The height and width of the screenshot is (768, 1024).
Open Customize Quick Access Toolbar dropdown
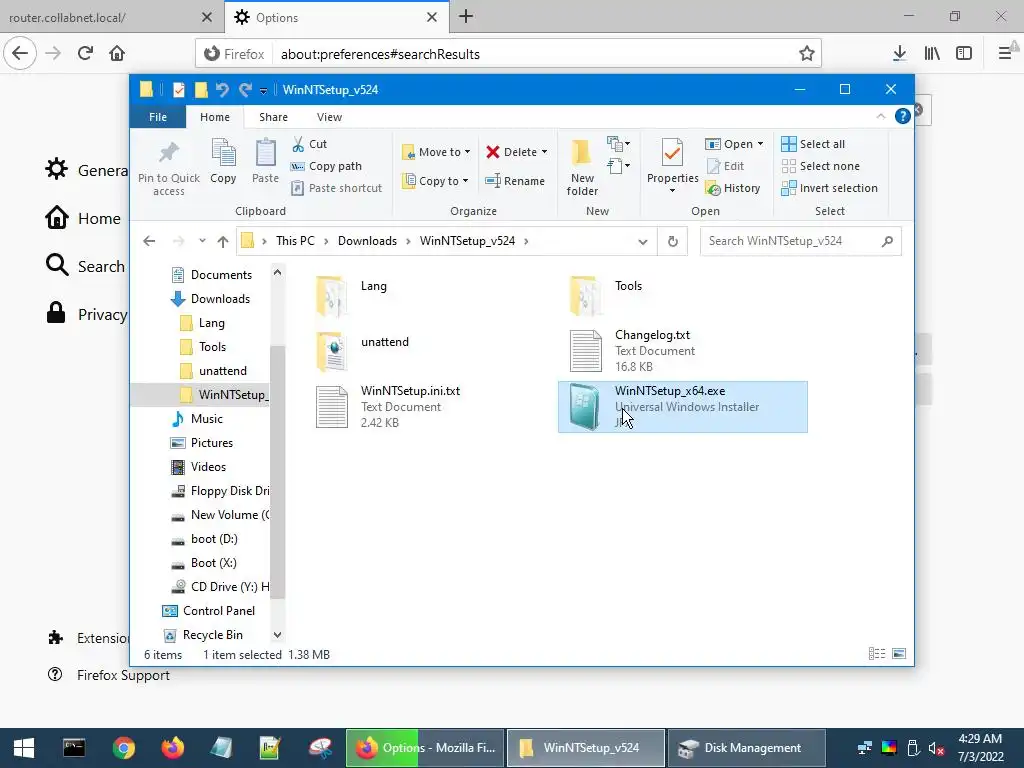pos(263,90)
